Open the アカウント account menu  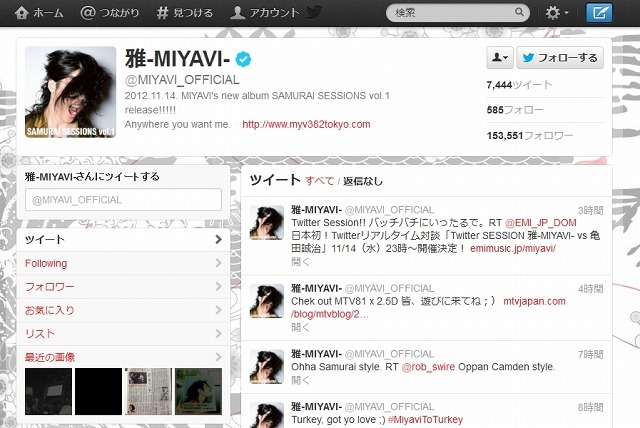click(264, 13)
